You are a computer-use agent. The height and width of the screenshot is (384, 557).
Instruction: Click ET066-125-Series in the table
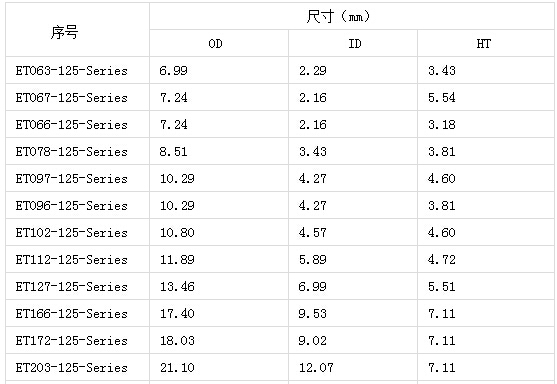coord(71,125)
